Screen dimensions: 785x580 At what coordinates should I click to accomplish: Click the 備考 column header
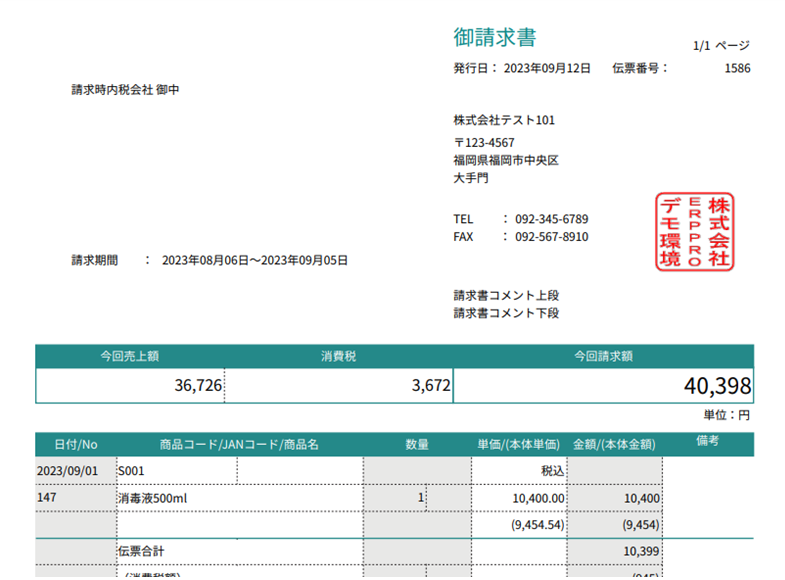click(707, 441)
